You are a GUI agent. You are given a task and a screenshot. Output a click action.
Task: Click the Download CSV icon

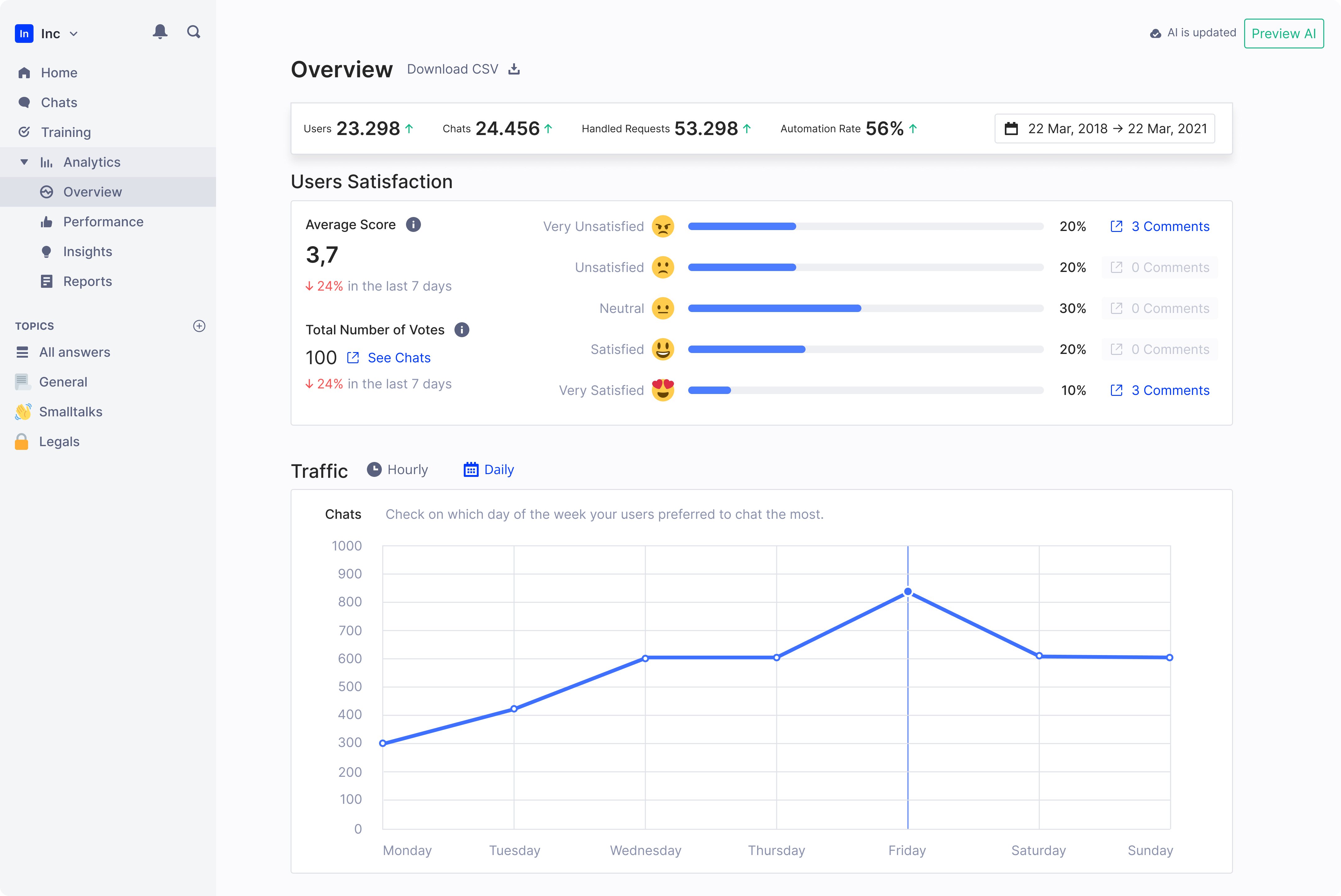(514, 69)
